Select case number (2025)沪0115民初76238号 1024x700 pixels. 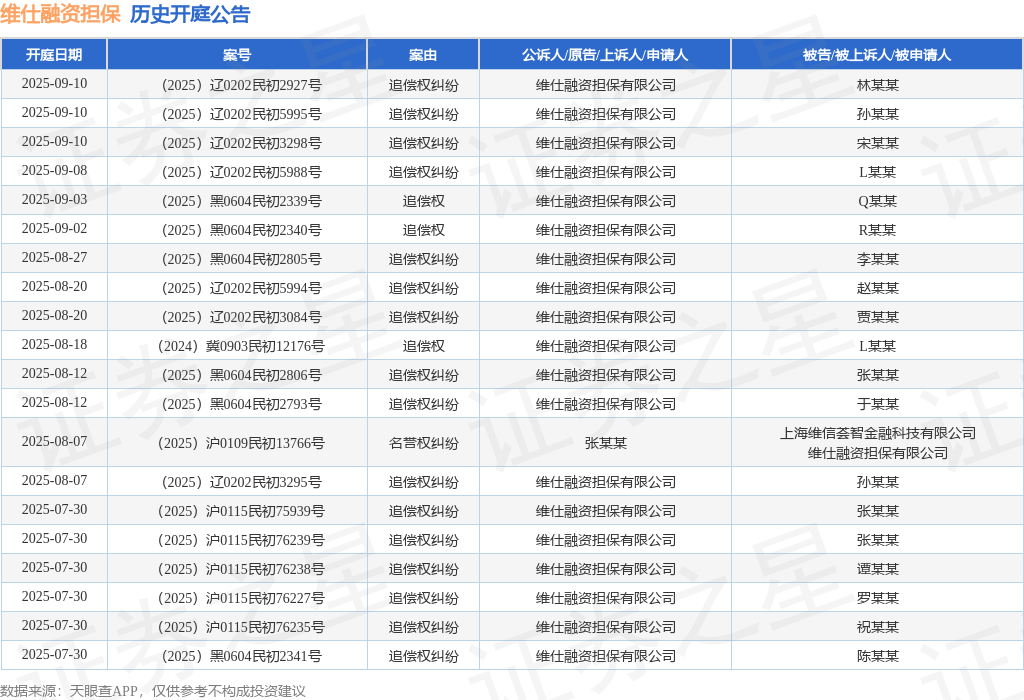241,569
